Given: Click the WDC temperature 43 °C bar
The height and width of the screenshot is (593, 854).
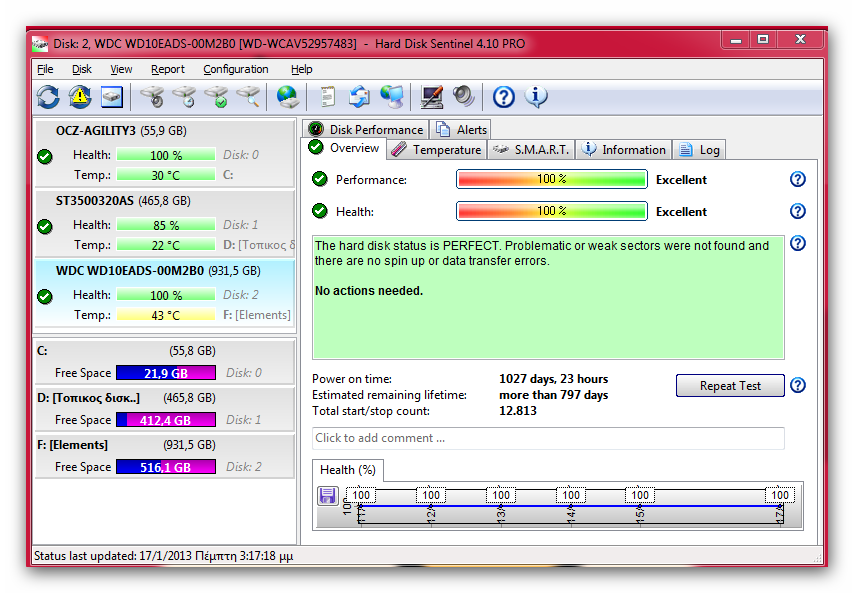Looking at the screenshot, I should (x=166, y=315).
